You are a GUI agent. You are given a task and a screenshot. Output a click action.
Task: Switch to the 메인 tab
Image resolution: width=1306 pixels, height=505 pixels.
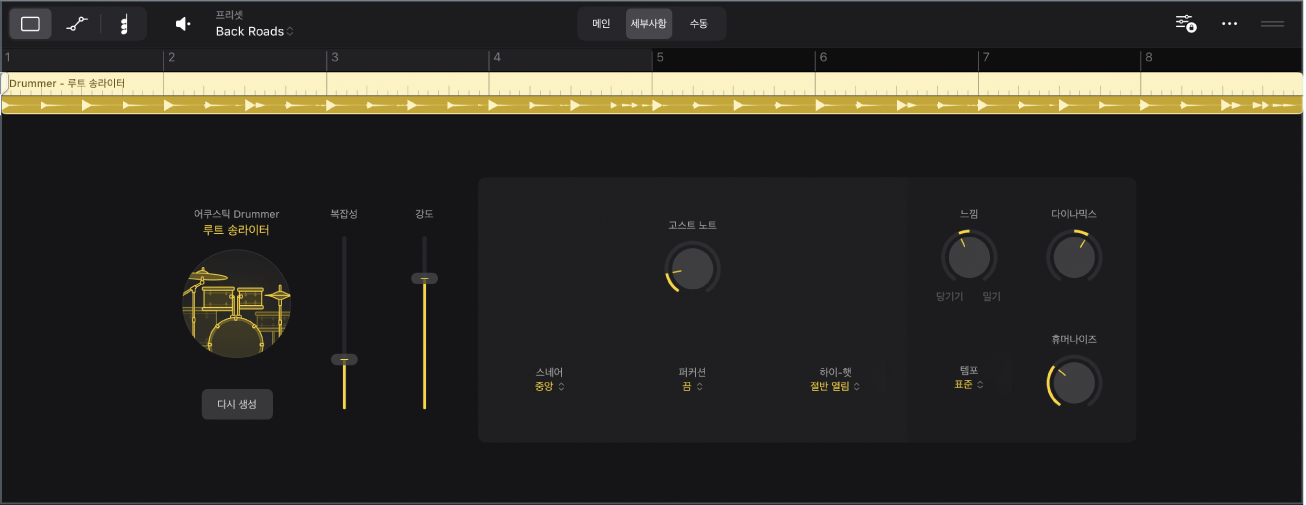(x=601, y=24)
